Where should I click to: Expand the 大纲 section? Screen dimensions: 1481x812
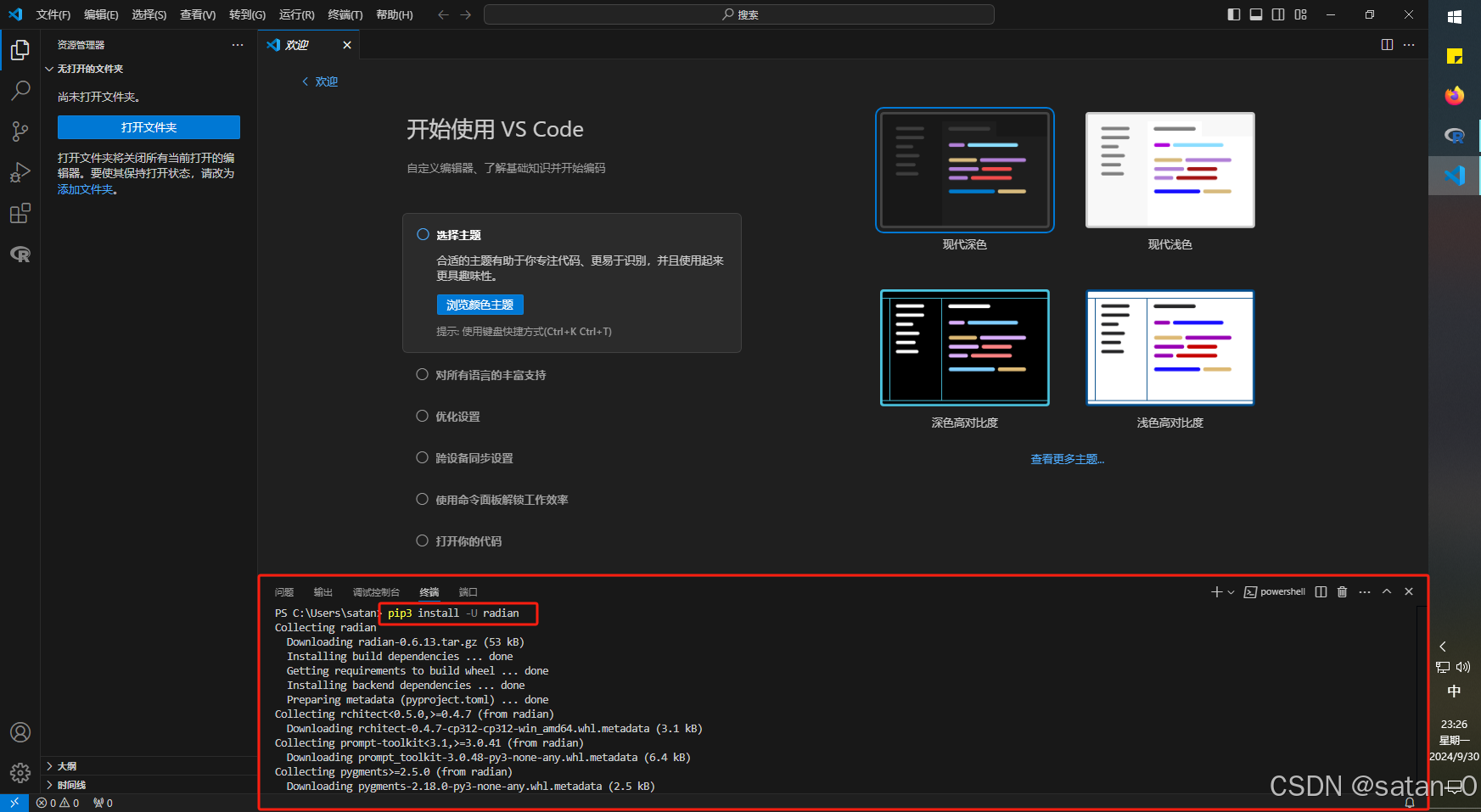pos(149,766)
